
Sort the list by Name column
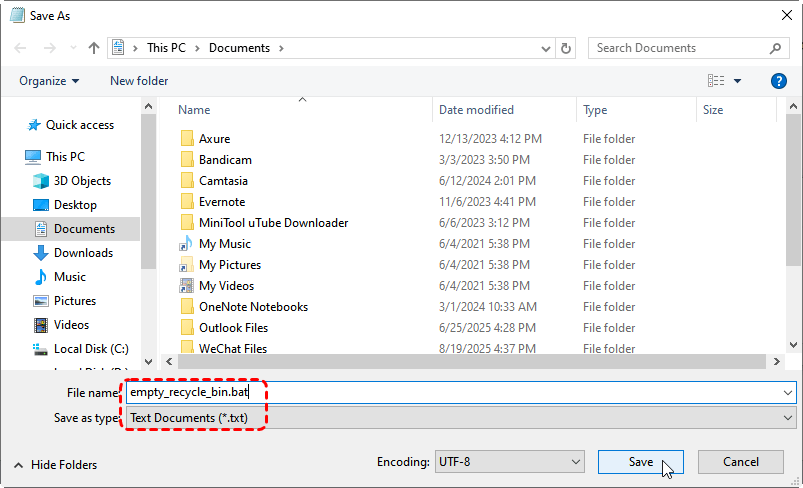pyautogui.click(x=194, y=110)
